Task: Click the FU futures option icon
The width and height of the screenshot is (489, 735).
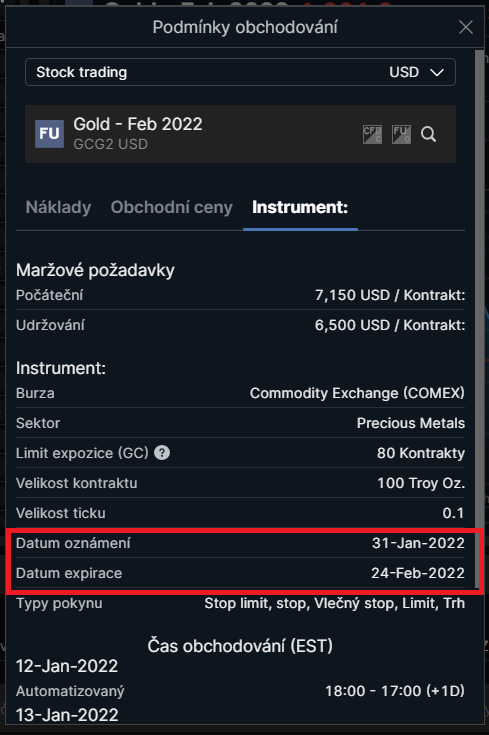Action: tap(401, 135)
